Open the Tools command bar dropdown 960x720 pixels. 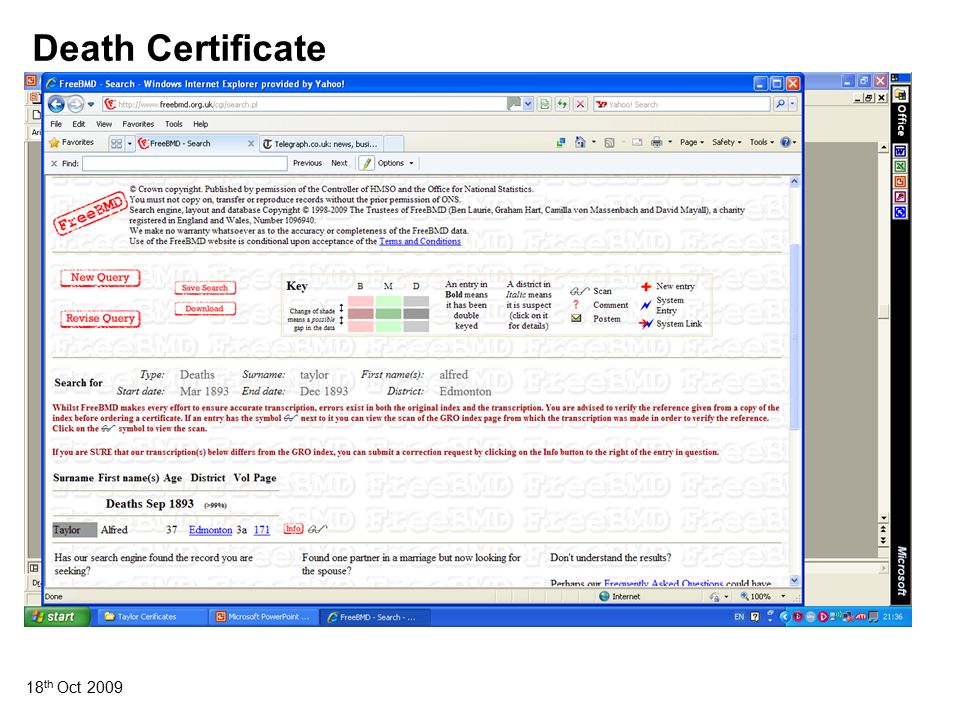click(762, 142)
